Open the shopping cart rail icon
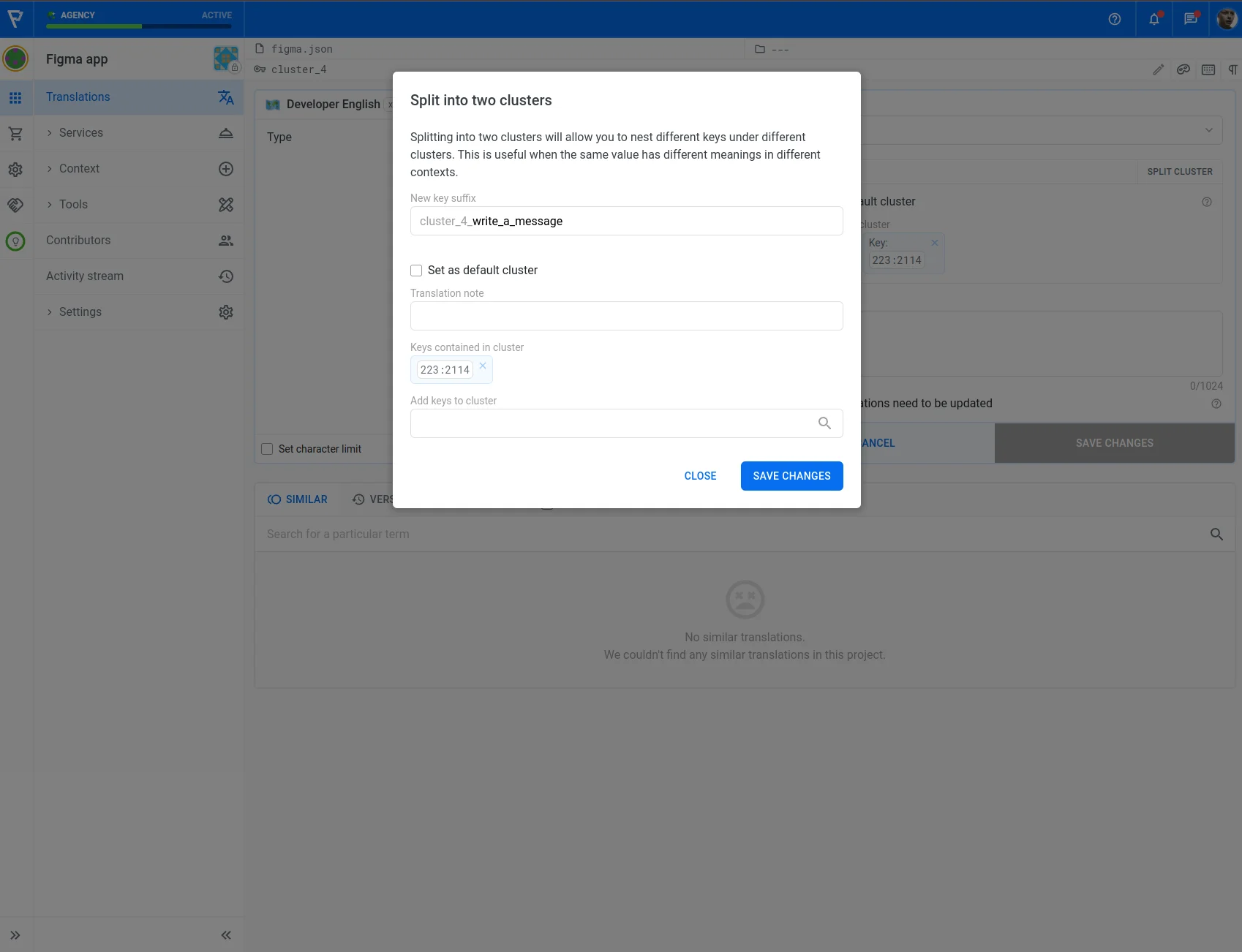This screenshot has height=952, width=1242. coord(15,134)
